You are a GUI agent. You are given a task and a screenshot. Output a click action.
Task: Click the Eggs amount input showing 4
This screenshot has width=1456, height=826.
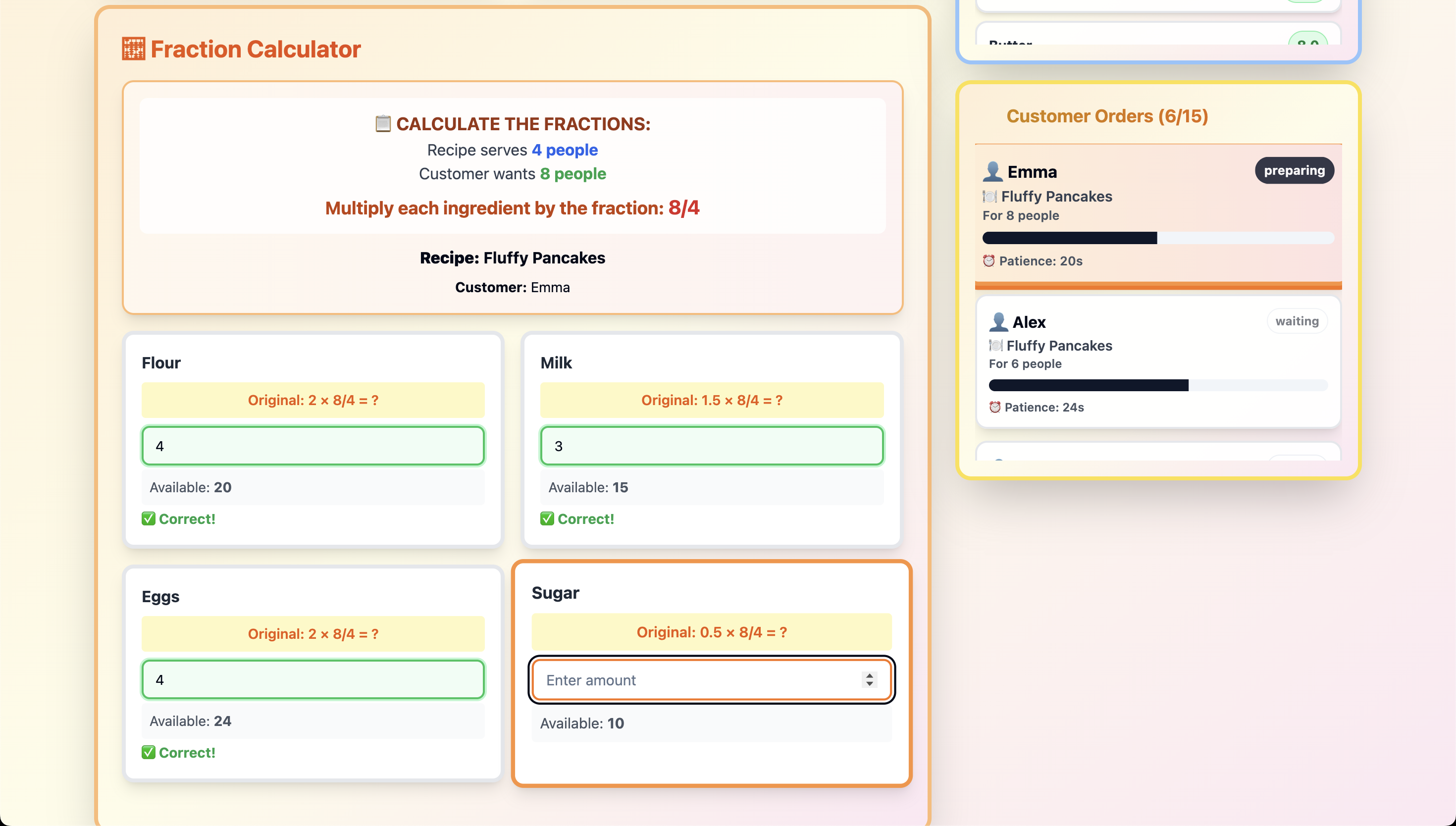[x=313, y=679]
